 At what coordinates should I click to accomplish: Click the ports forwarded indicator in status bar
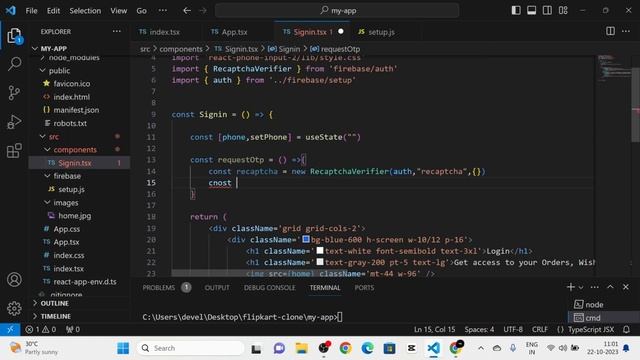(x=73, y=329)
